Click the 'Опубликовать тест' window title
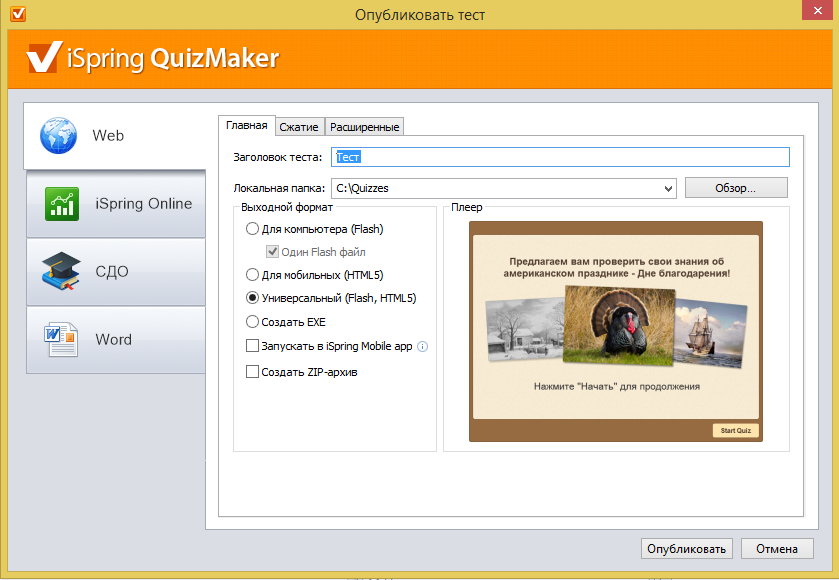 420,14
